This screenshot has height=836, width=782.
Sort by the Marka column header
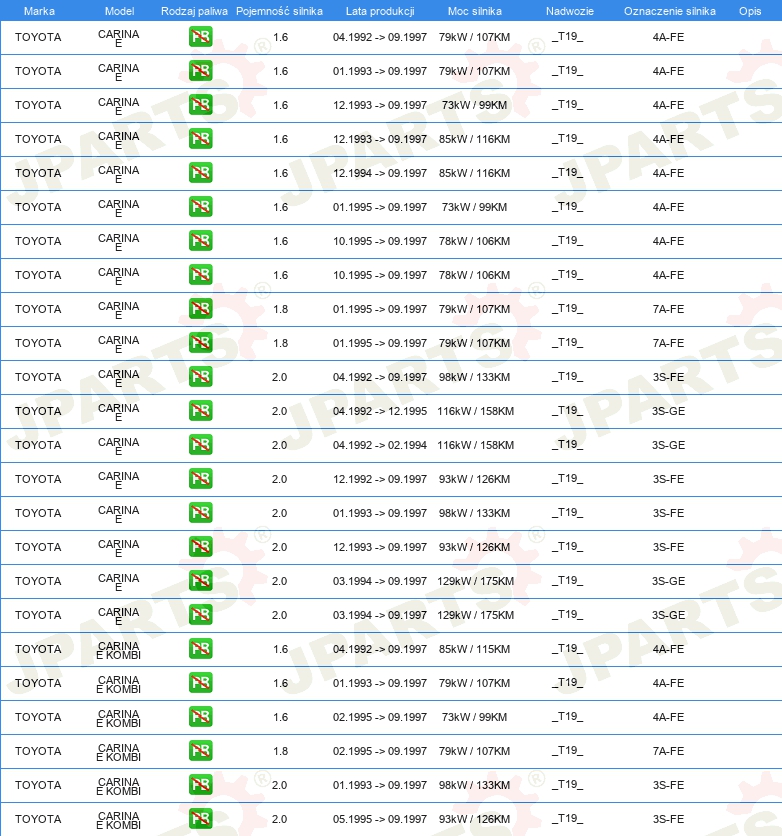point(39,11)
